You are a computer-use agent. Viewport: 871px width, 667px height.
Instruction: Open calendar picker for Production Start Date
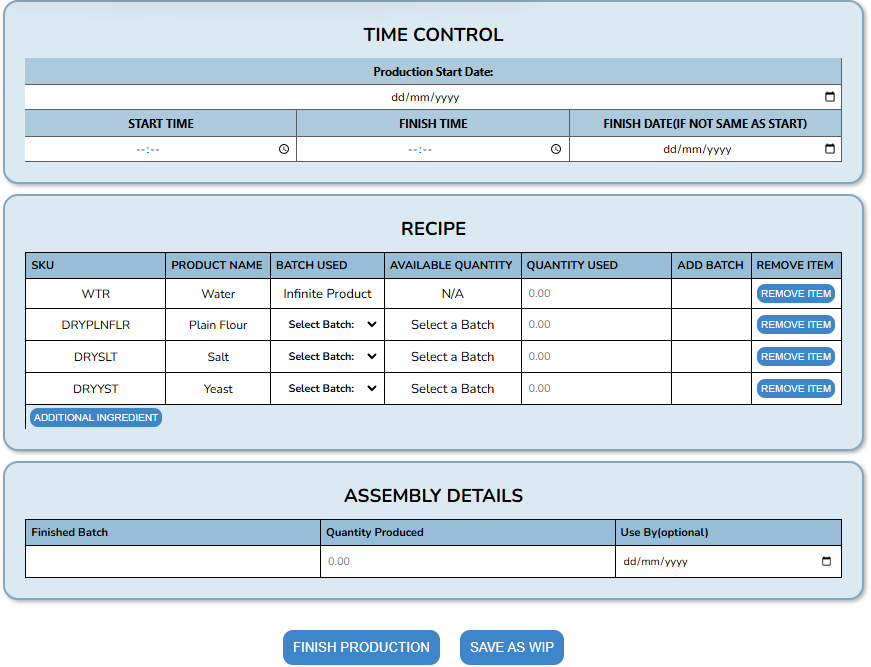[x=829, y=97]
